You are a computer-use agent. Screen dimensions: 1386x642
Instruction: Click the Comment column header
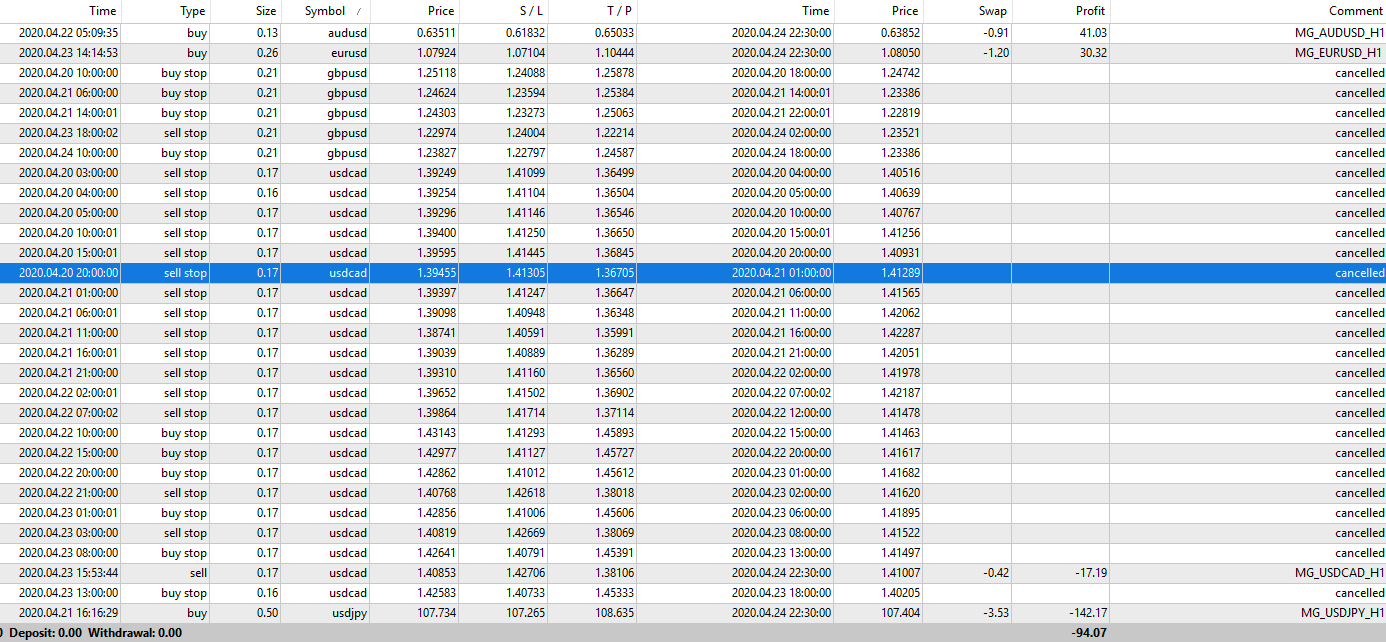tap(1356, 11)
